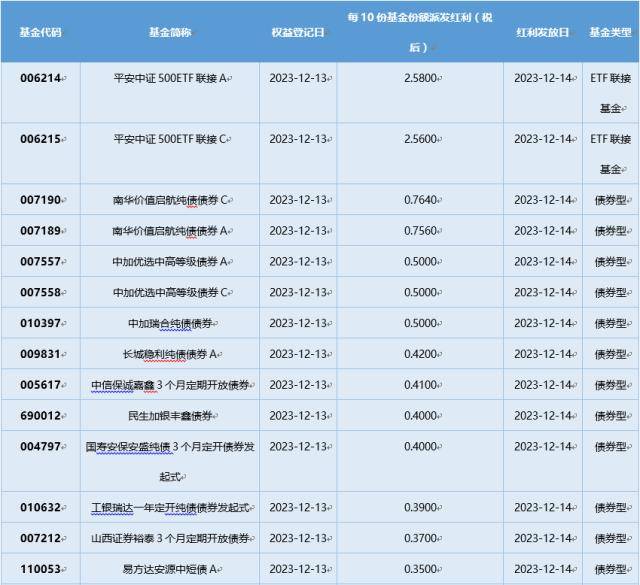Click fund name 中加优选中高等级债券 C
The height and width of the screenshot is (585, 640).
tap(170, 292)
